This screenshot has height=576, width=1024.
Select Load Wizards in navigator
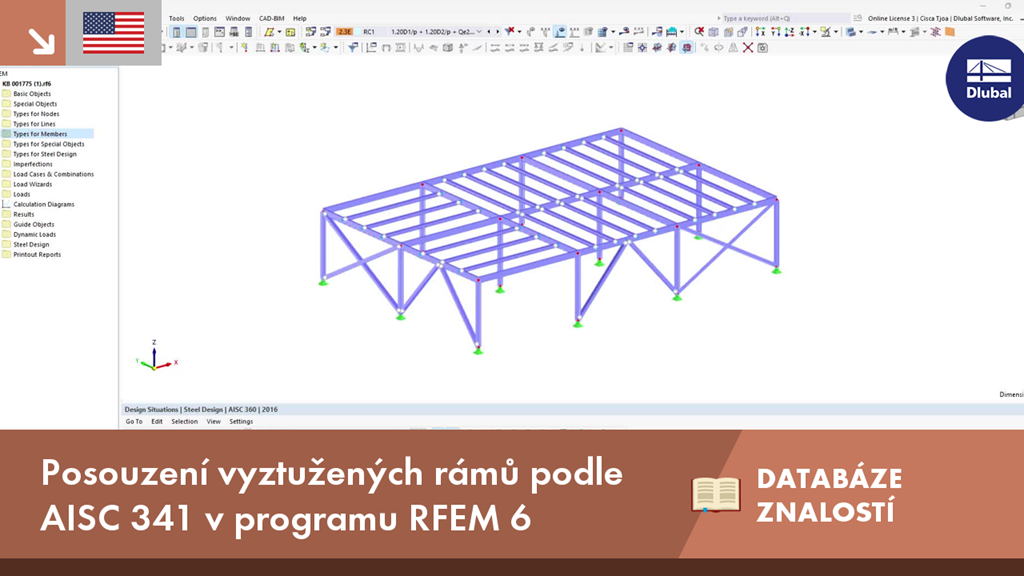[33, 184]
